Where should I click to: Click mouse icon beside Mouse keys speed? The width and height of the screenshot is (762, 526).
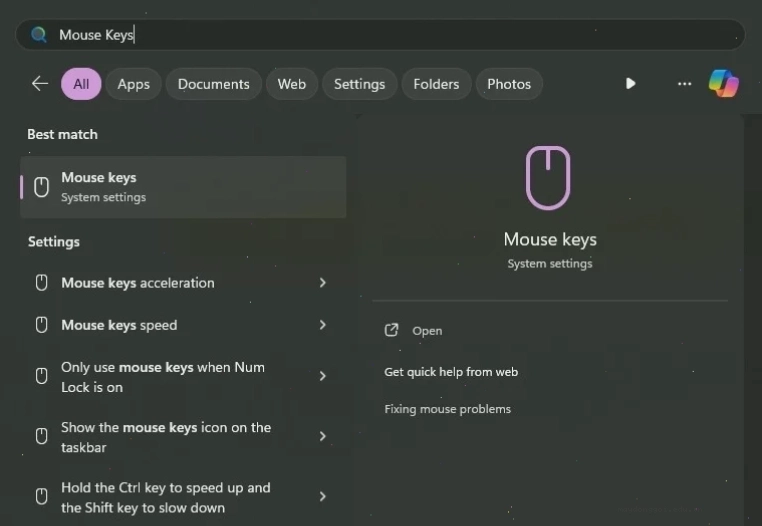[x=42, y=325]
